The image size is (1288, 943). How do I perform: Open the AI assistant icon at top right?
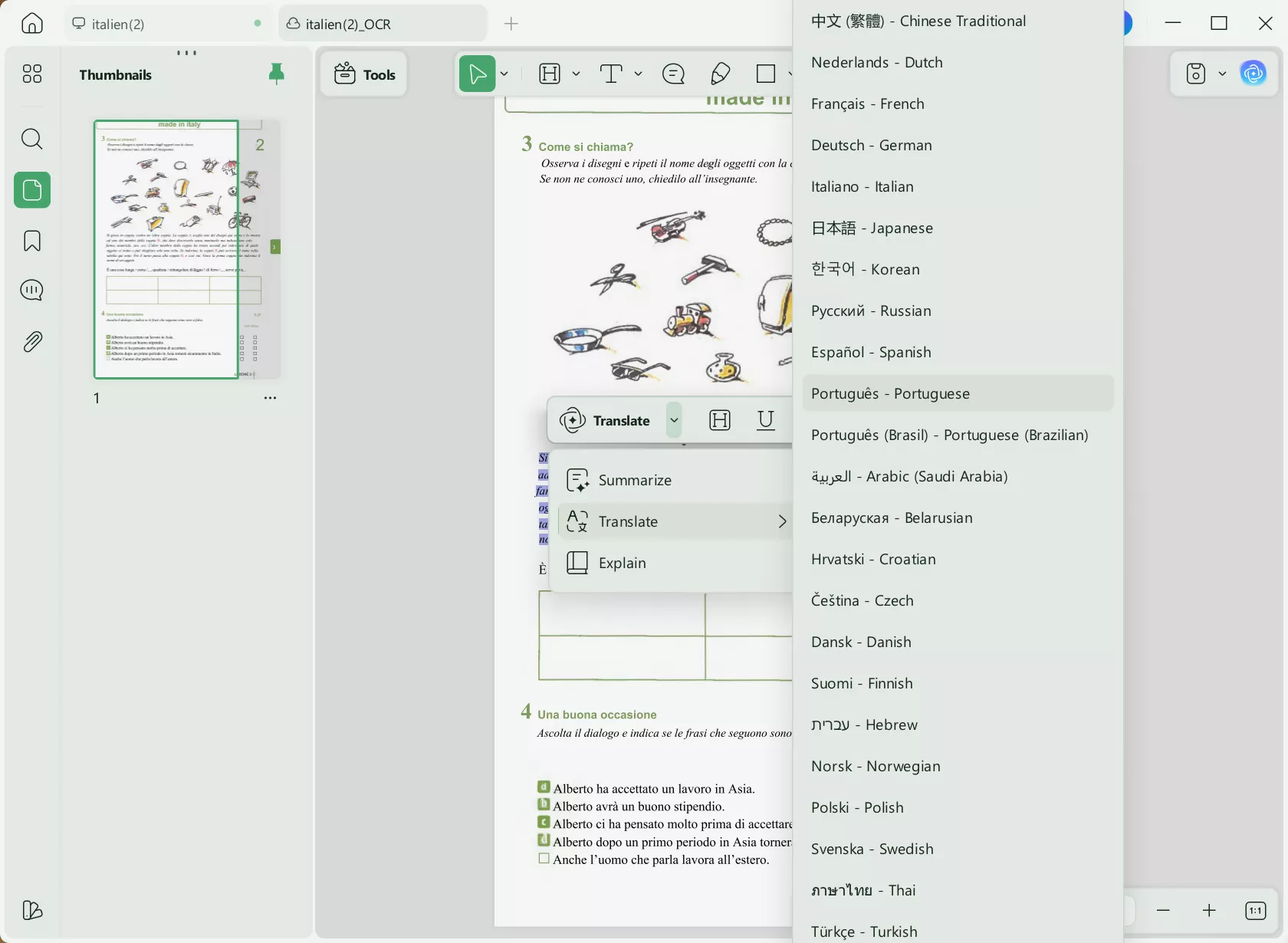1253,74
